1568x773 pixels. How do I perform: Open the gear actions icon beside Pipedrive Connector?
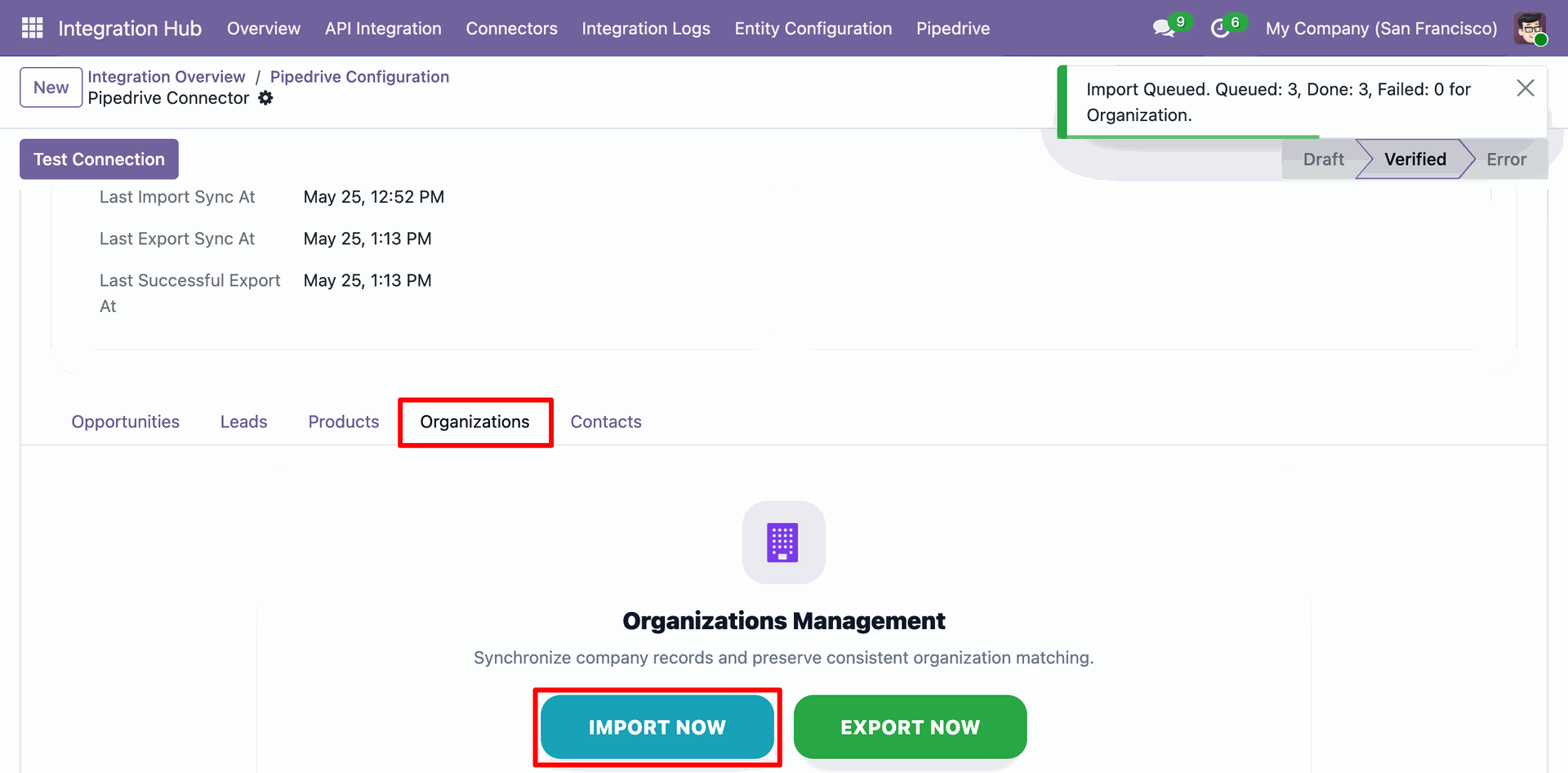coord(265,98)
